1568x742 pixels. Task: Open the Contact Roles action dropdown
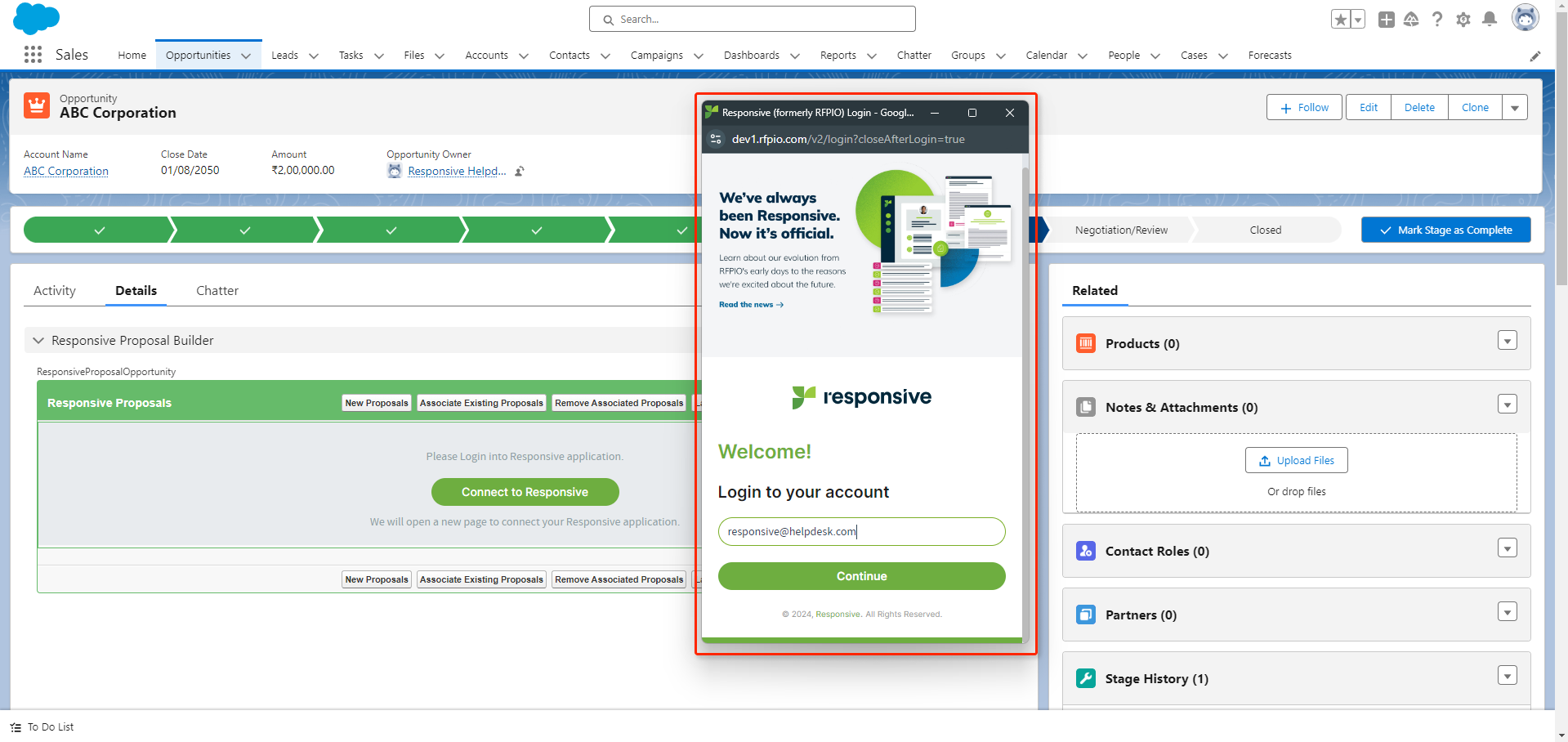pyautogui.click(x=1508, y=548)
